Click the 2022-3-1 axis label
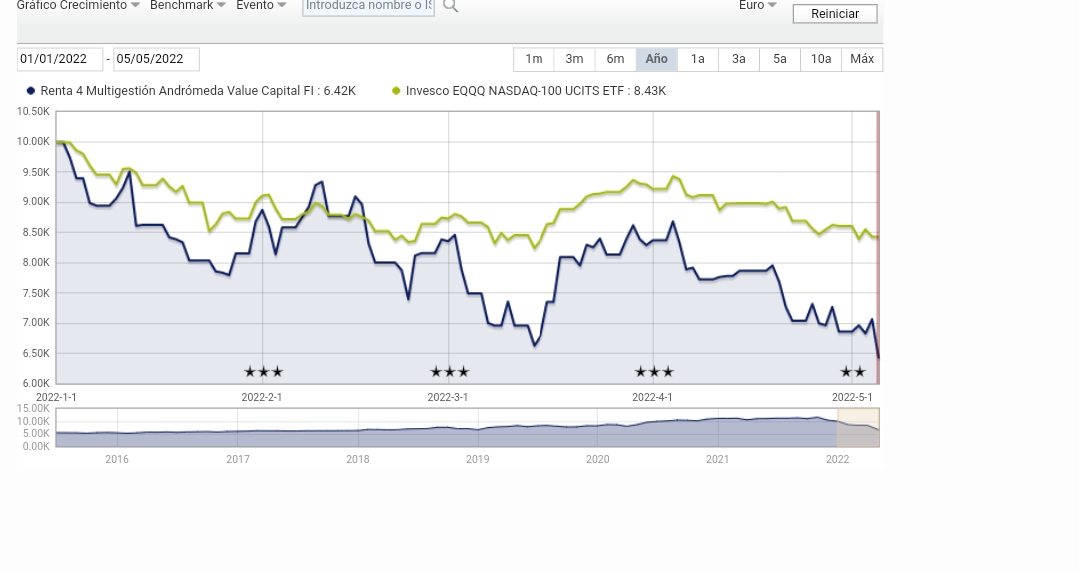This screenshot has width=1079, height=571. 447,398
